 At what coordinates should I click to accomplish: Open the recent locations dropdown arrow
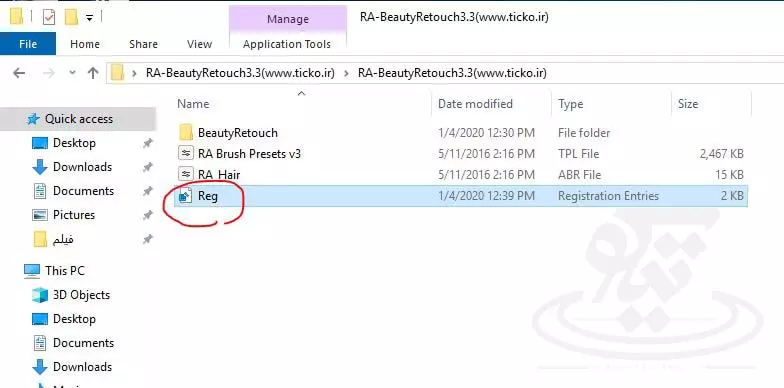72,73
